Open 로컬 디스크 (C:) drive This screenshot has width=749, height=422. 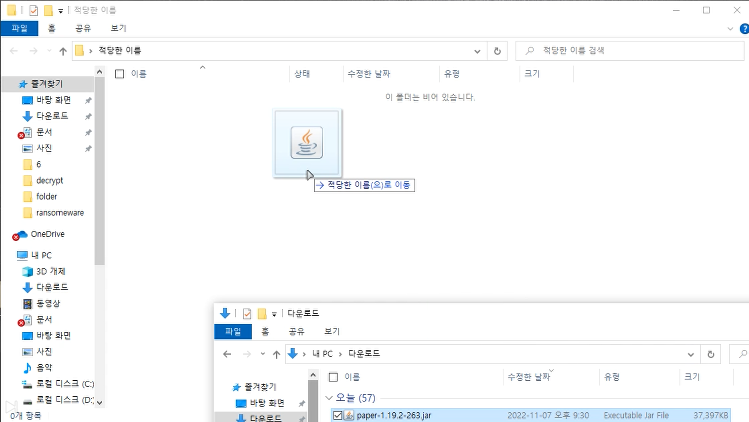click(x=64, y=384)
